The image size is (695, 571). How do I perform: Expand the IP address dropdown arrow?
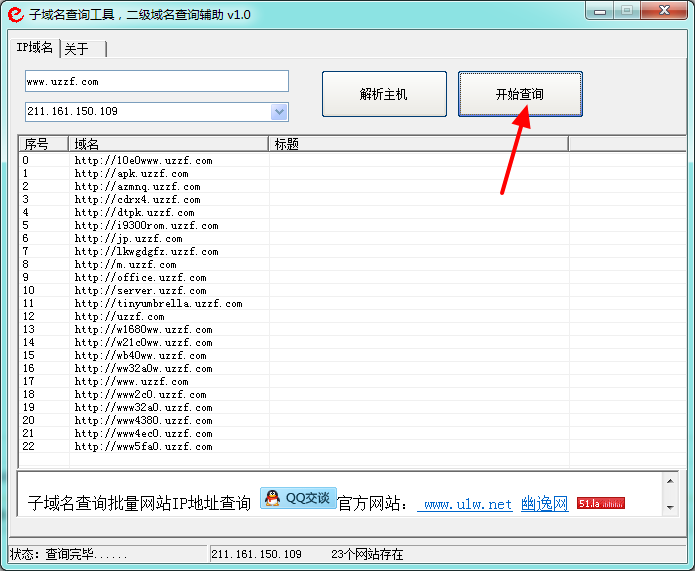pos(279,112)
